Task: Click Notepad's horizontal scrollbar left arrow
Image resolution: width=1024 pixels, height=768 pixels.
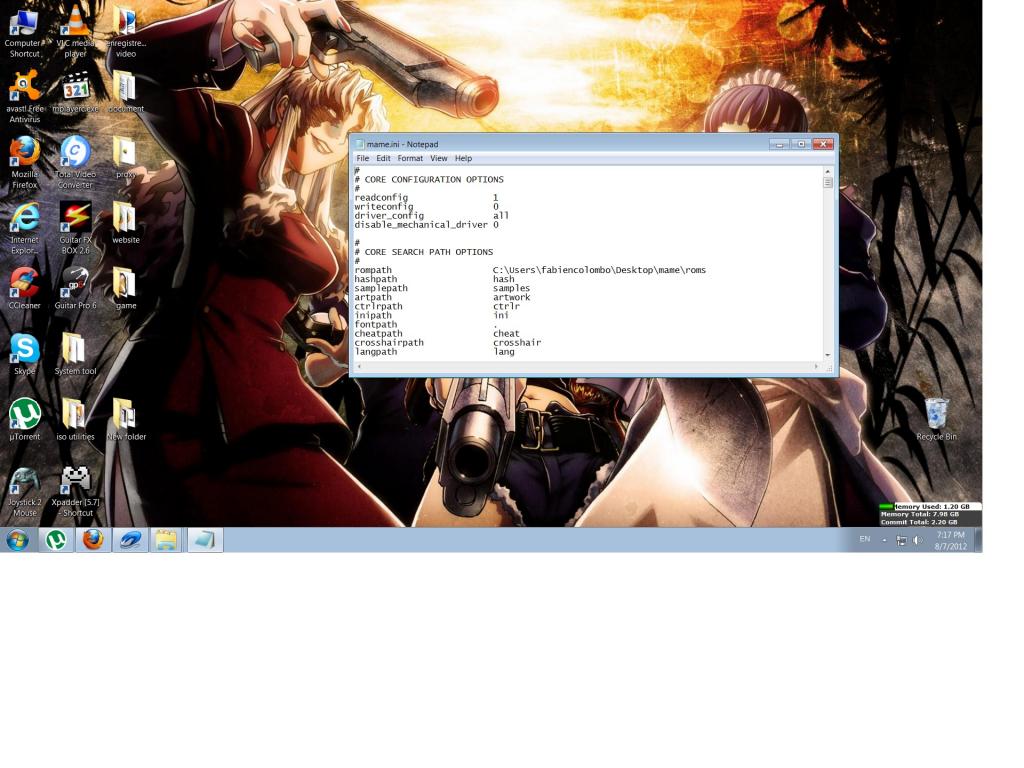Action: point(359,366)
